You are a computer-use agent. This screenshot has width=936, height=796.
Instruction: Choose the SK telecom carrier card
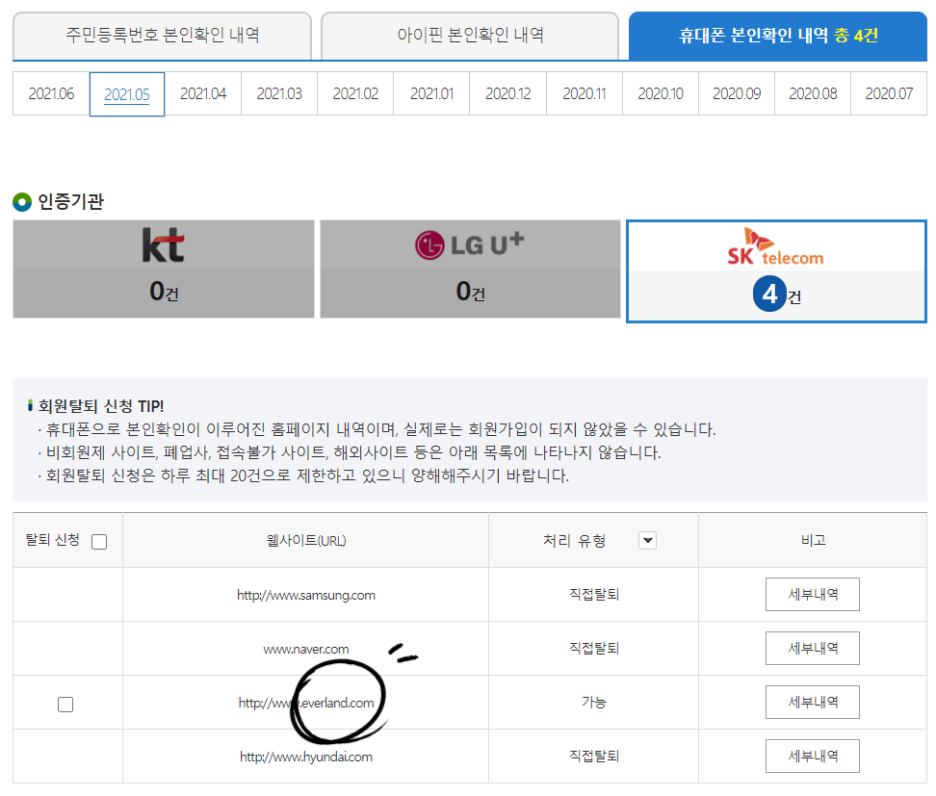point(777,271)
